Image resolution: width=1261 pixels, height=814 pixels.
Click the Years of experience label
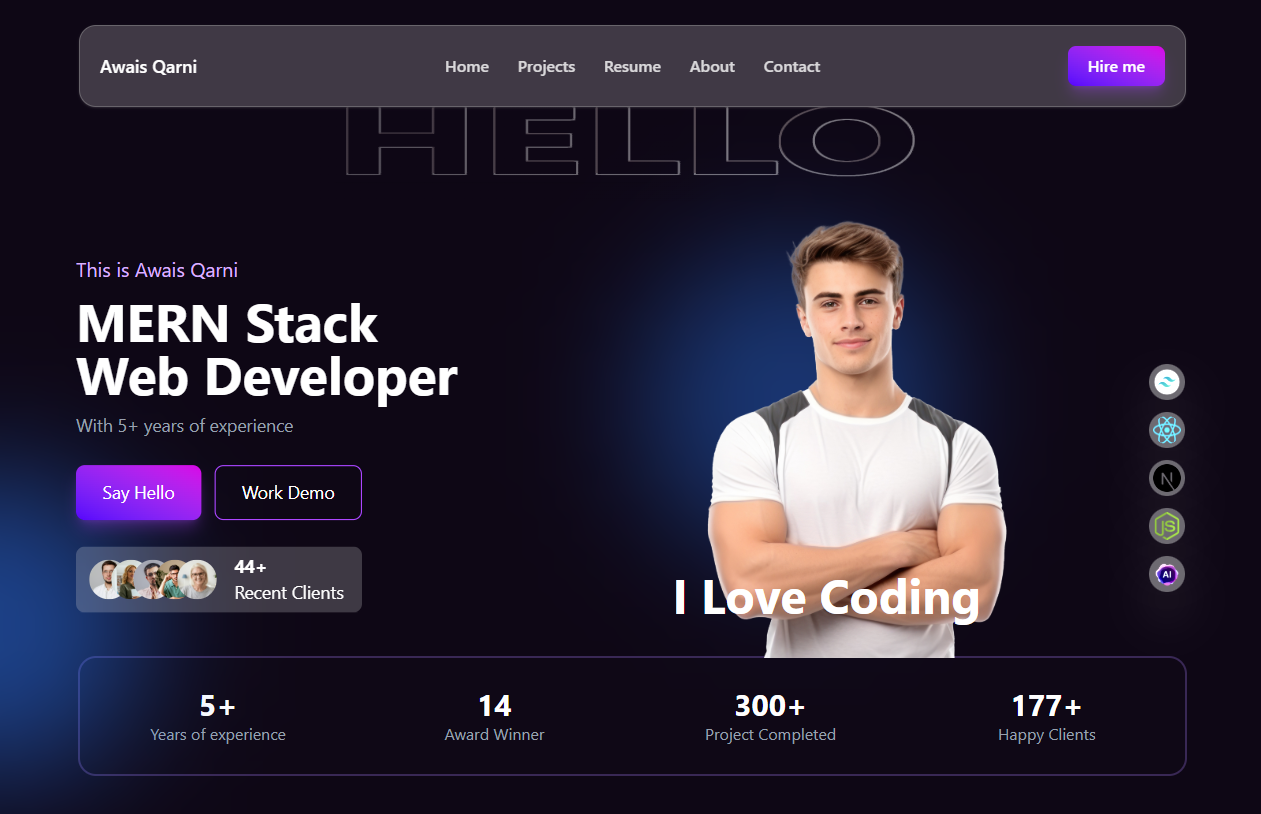(218, 735)
